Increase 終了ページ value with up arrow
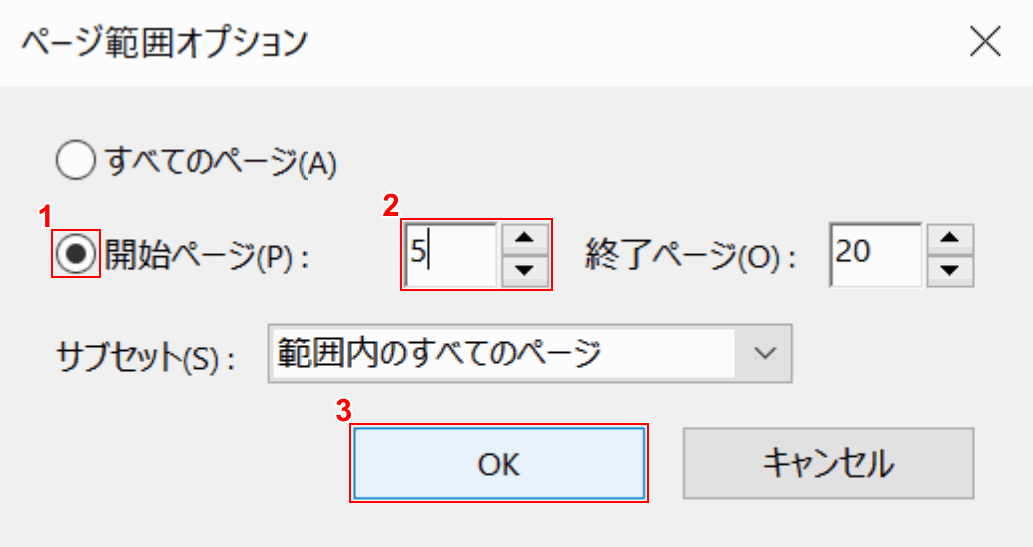 [951, 239]
